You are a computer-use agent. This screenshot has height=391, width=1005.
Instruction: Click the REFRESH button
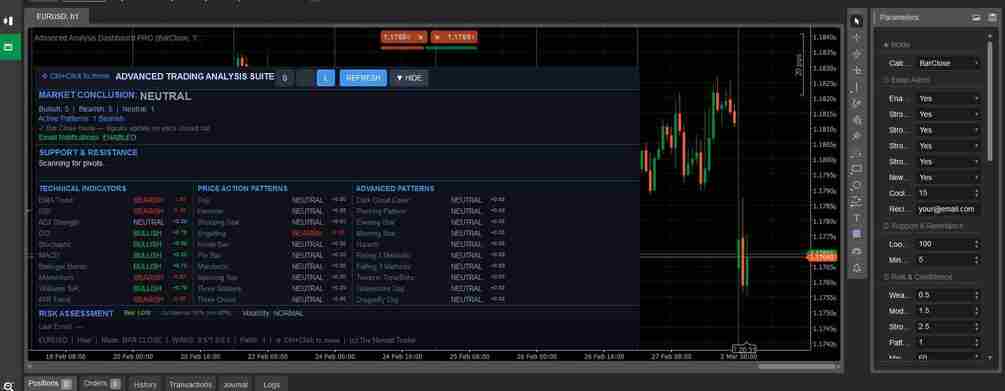pos(363,78)
